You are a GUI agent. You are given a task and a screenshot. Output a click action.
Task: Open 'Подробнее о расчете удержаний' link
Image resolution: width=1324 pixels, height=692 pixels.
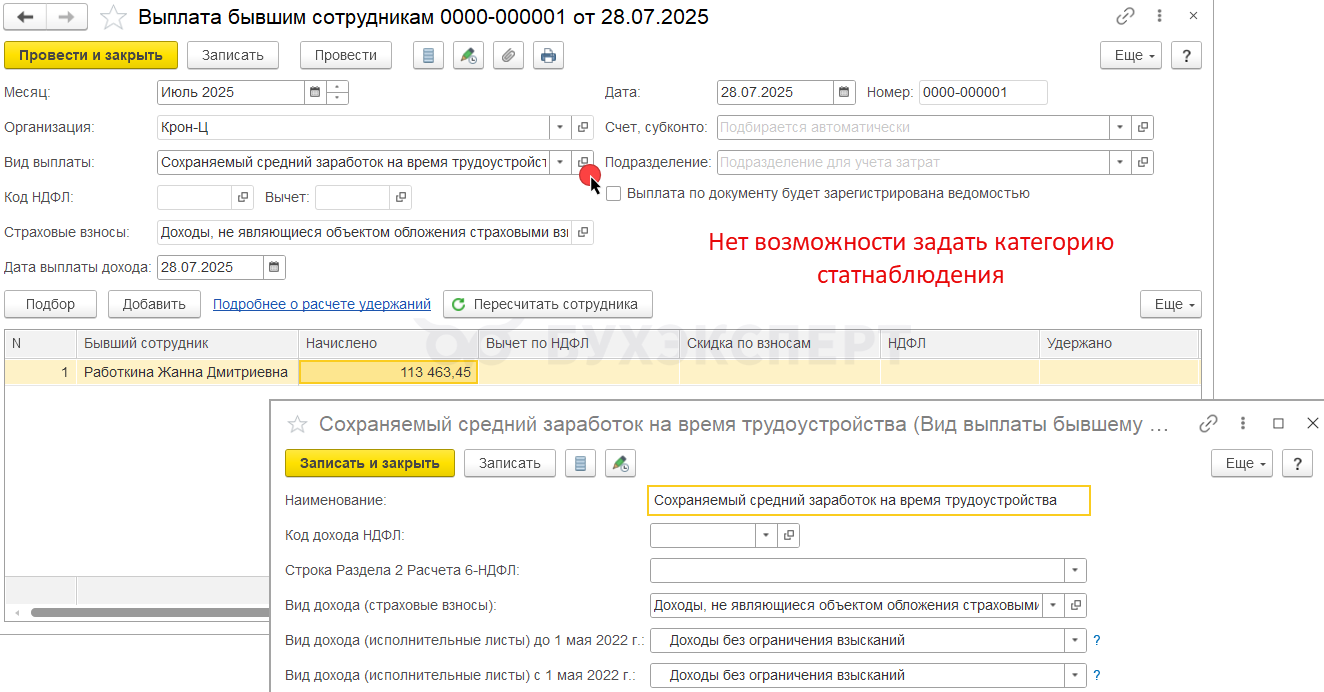click(x=321, y=304)
